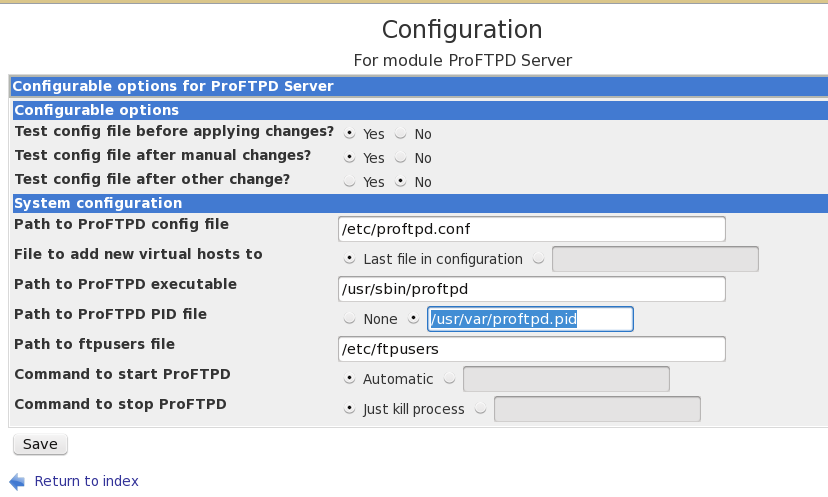
Task: Click the PID file path text field
Action: [530, 319]
